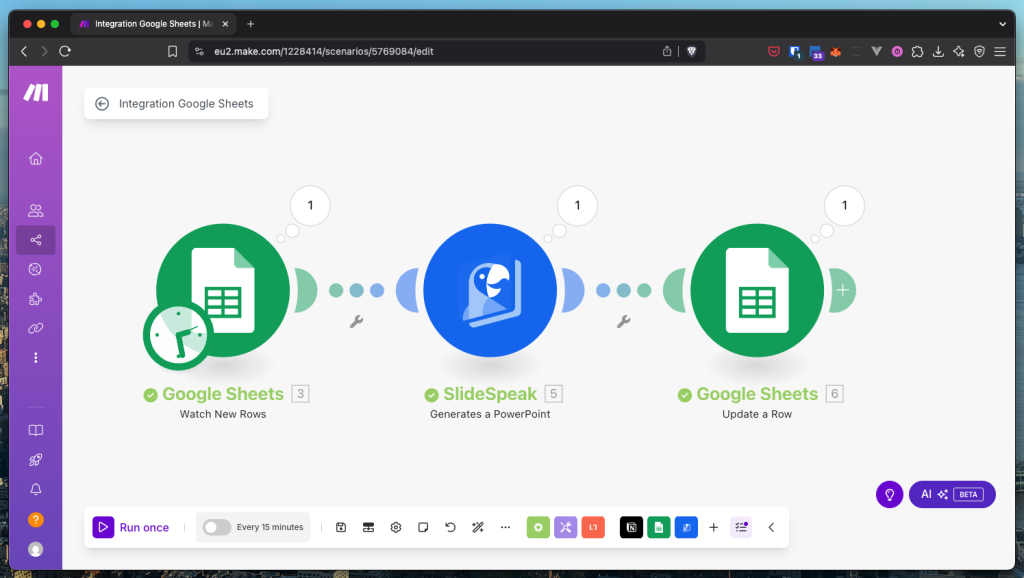Open scenario inputs and outputs icon
Screen dimensions: 1024x578
pyautogui.click(x=368, y=527)
